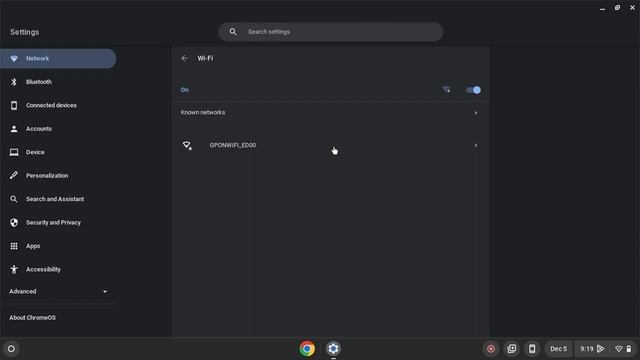640x360 pixels.
Task: Click the GPONWIFI_ED00 Wi-Fi signal icon
Action: 187,145
